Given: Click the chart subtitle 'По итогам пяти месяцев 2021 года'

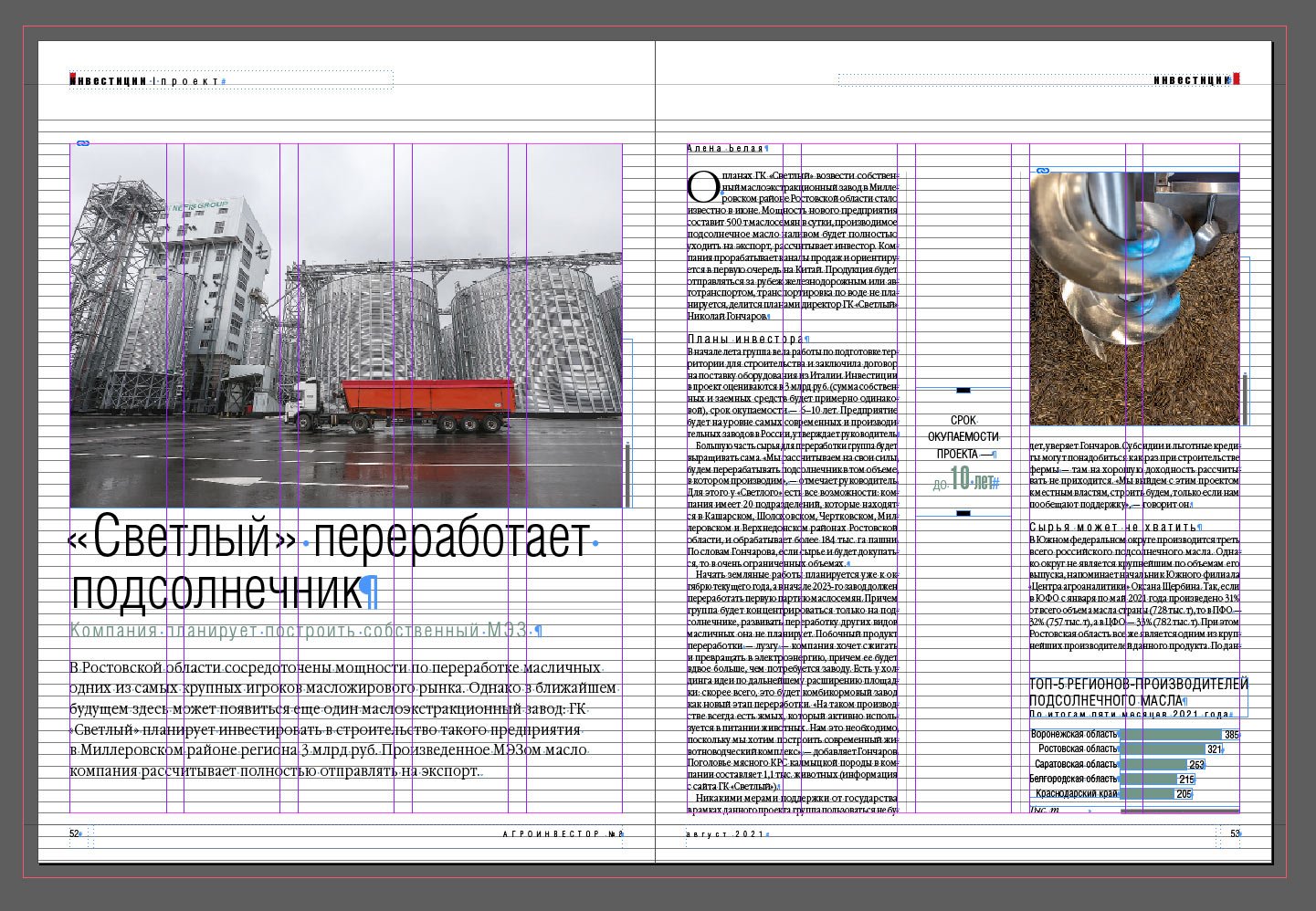Looking at the screenshot, I should tap(1129, 715).
